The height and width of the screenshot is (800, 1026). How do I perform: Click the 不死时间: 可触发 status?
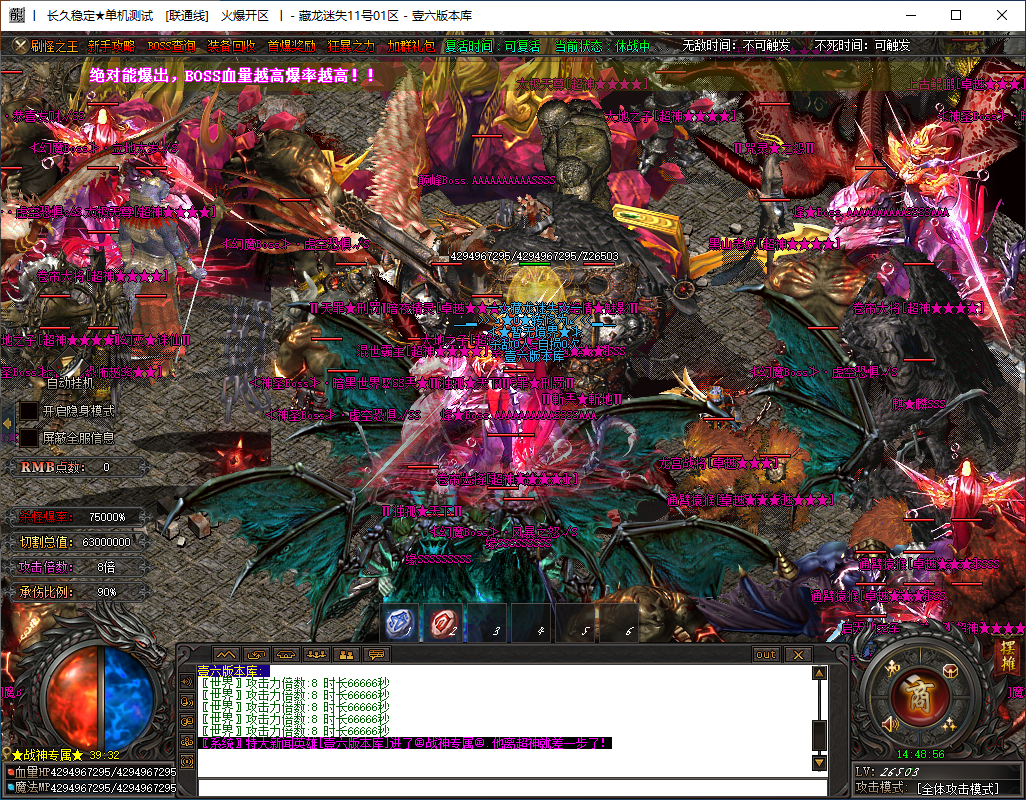(x=862, y=46)
